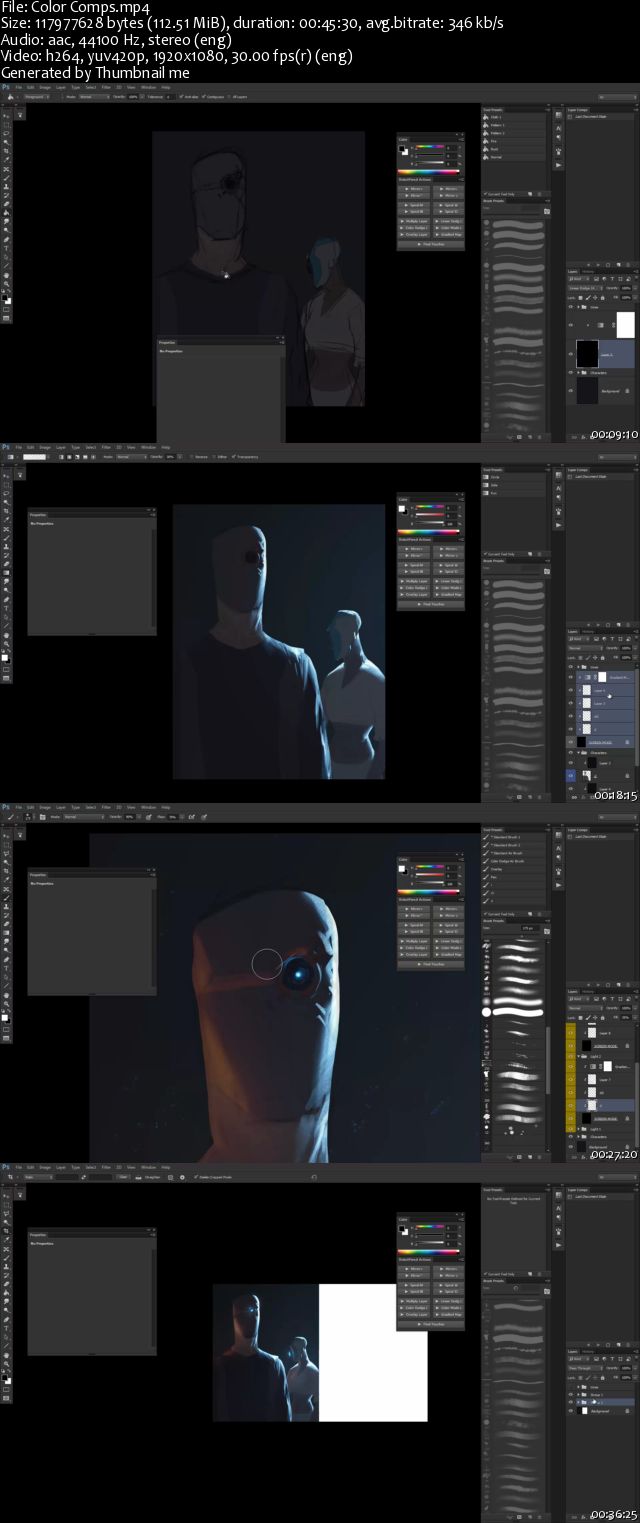This screenshot has height=1523, width=640.
Task: Open Pass Through blend dropdown in 00:36:25 Layers
Action: 585,1368
